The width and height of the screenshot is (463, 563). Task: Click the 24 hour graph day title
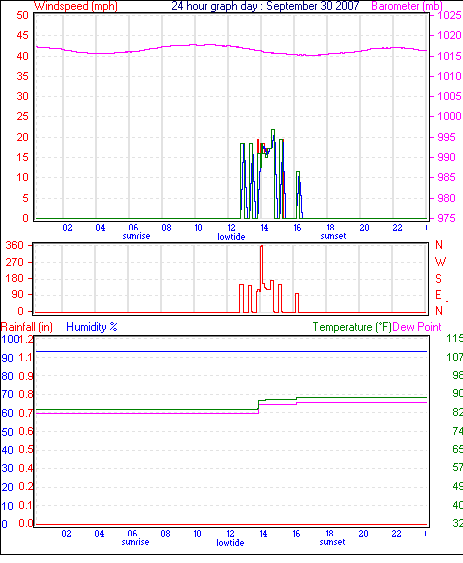265,6
